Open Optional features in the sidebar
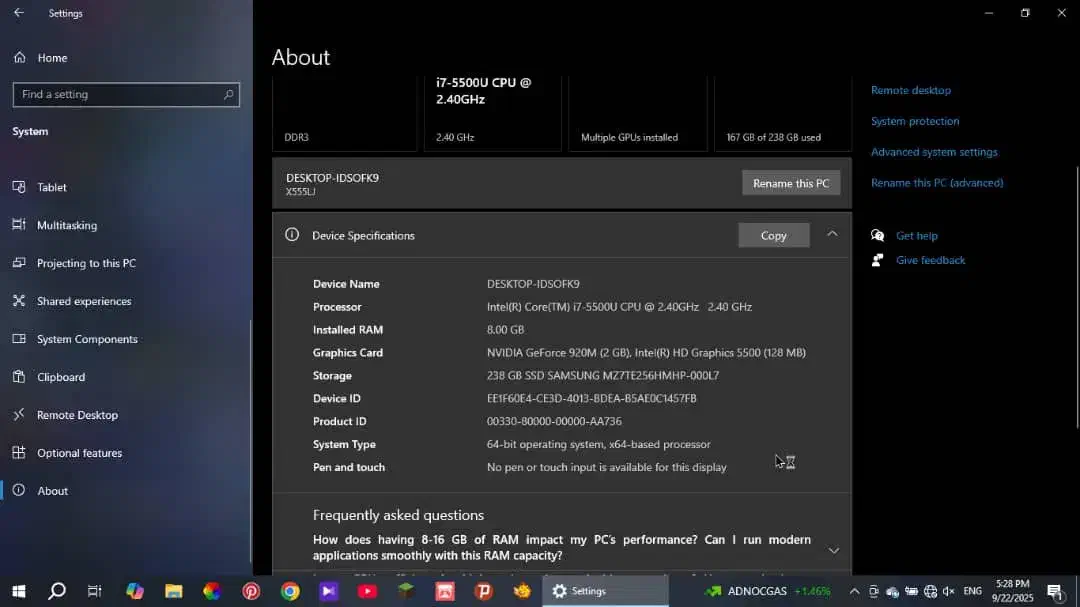The height and width of the screenshot is (607, 1080). (79, 453)
